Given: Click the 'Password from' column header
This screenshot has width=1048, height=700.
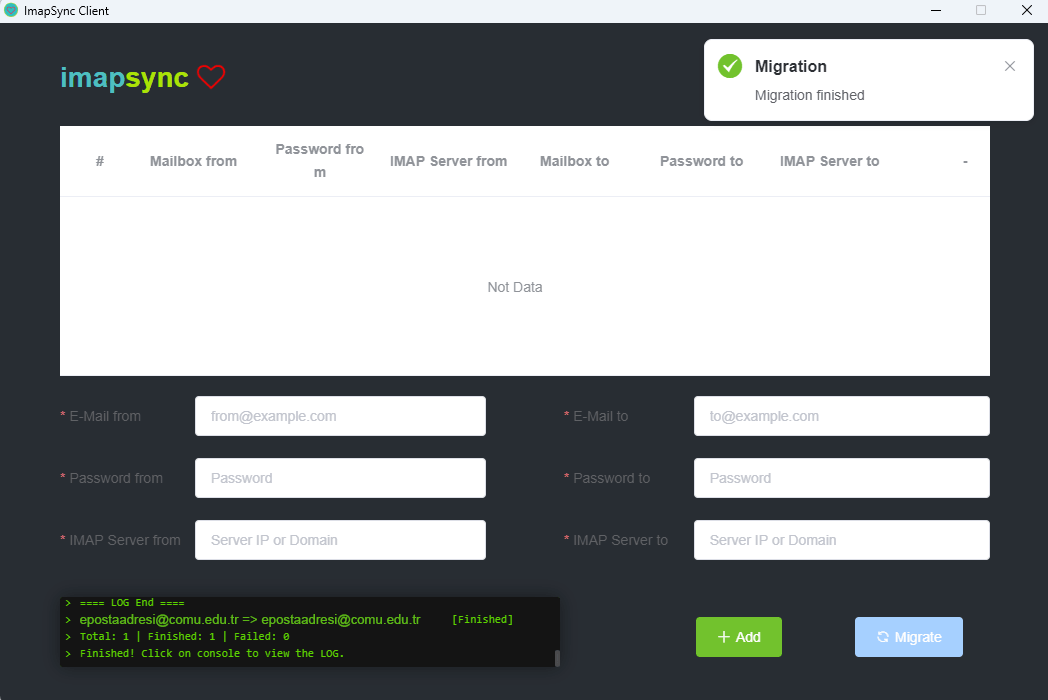Looking at the screenshot, I should coord(319,160).
